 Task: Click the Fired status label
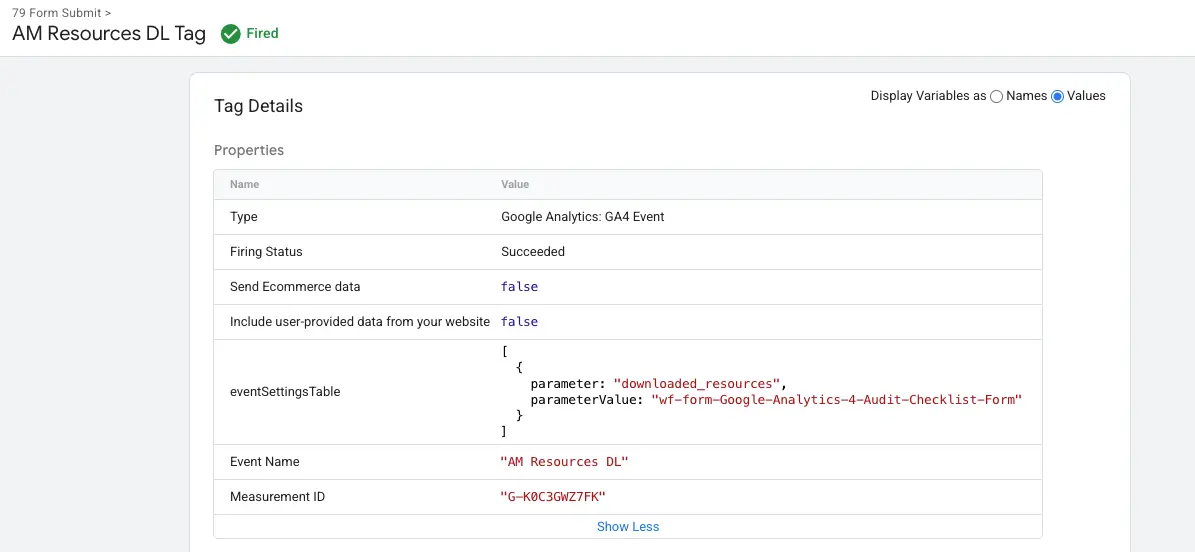pos(262,34)
